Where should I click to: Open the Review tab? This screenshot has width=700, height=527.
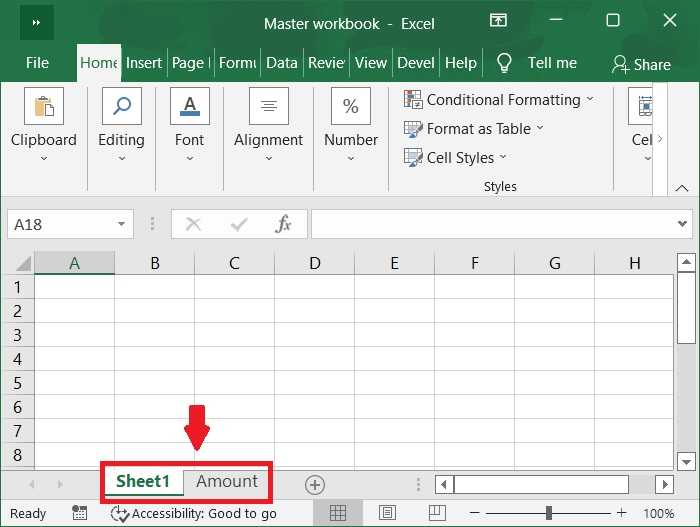click(x=326, y=63)
